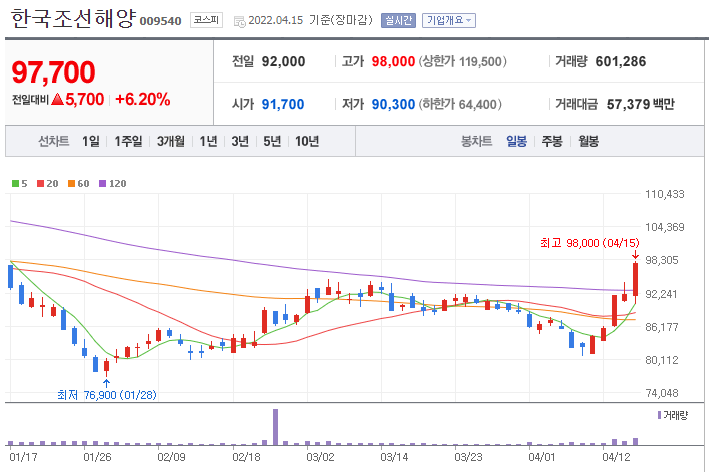Image resolution: width=709 pixels, height=472 pixels.
Task: Click the current price 97,700
Action: click(x=53, y=72)
